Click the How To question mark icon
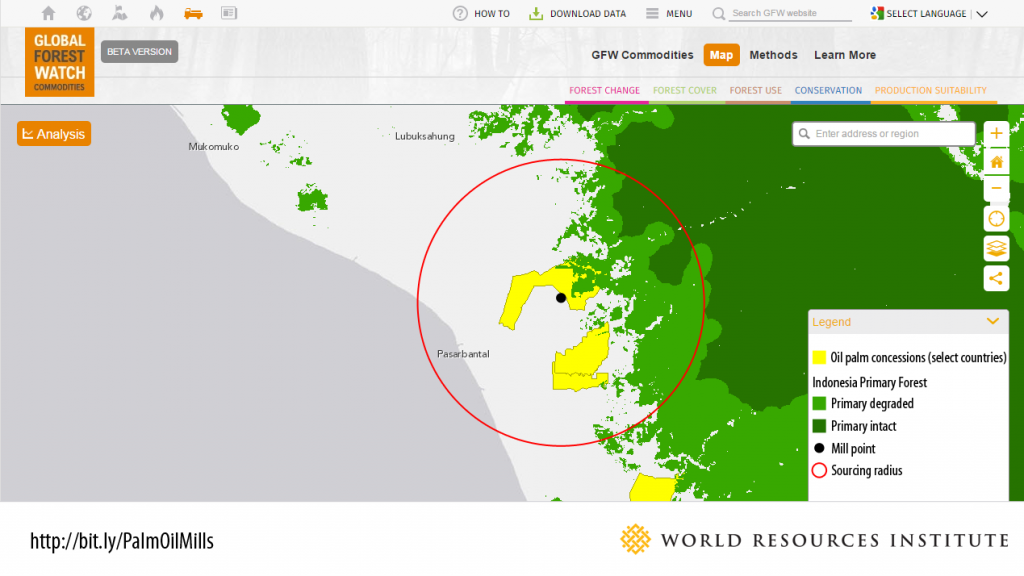Screen dimensions: 1024x576 coord(460,13)
